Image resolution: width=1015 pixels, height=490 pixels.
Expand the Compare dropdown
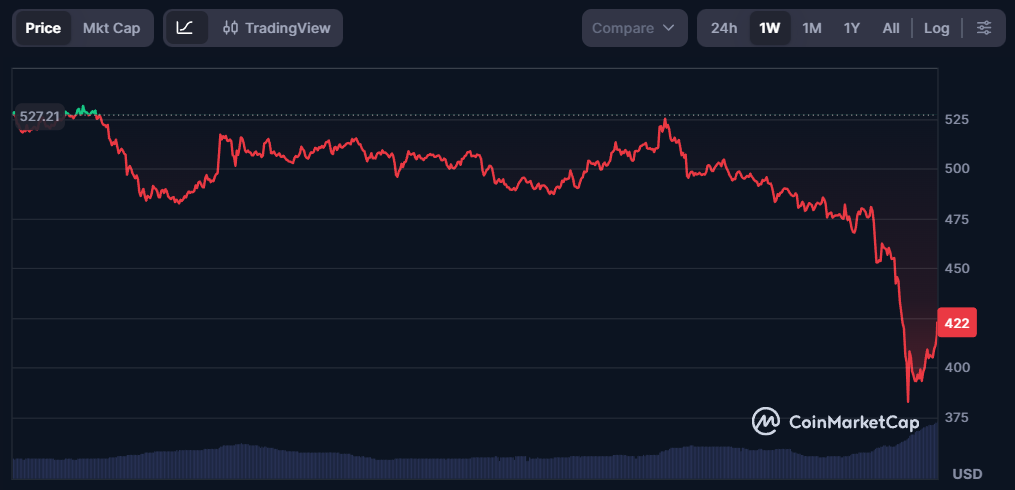pos(634,28)
